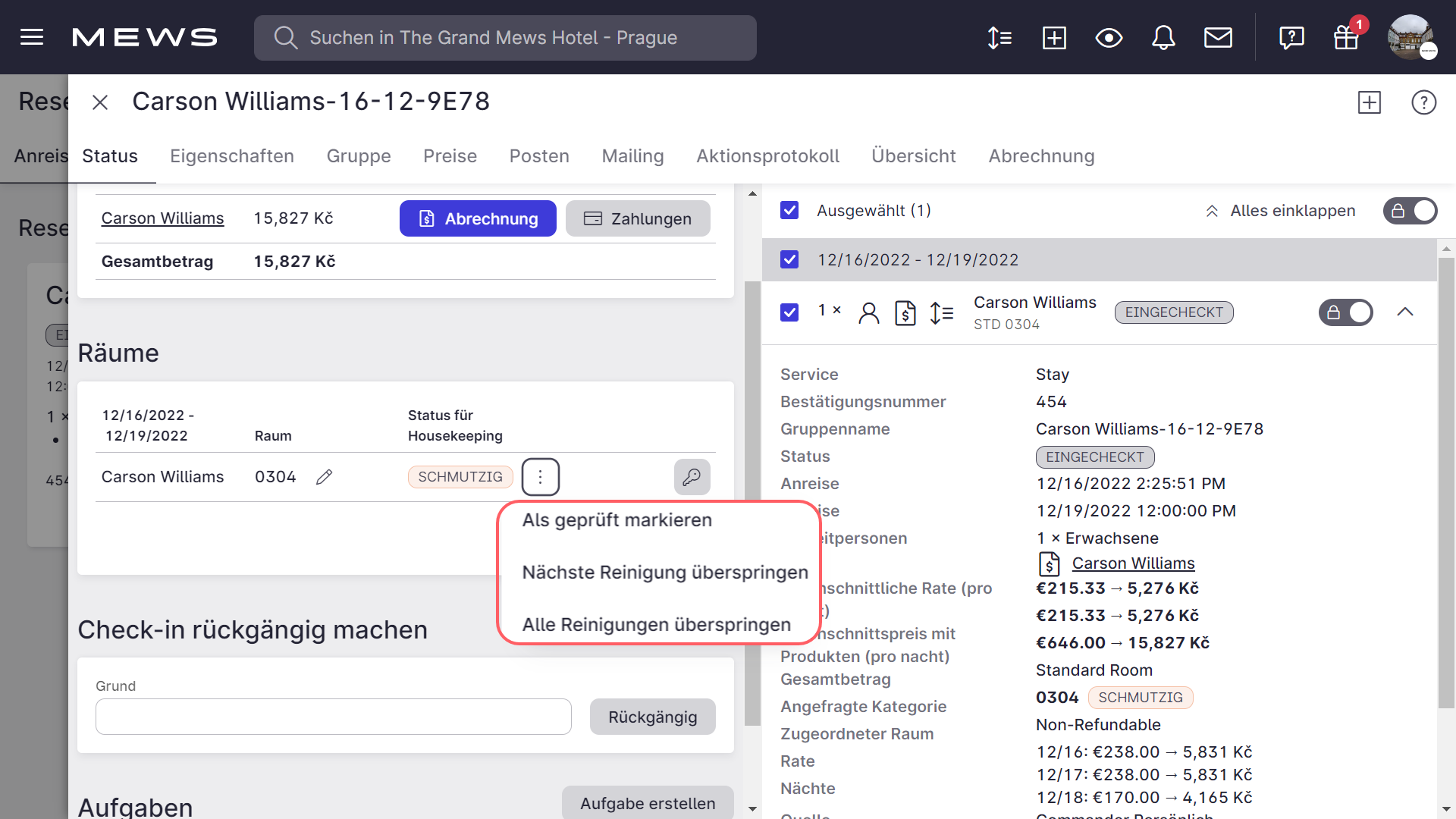Collapse the Carson Williams reservation chevron

[x=1405, y=312]
